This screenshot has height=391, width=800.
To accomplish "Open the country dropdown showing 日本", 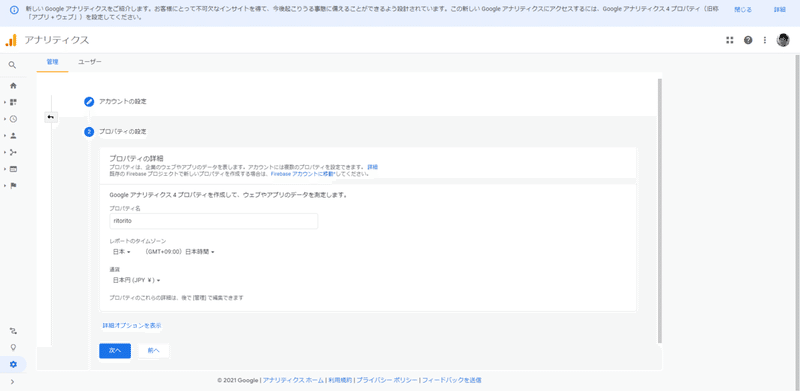I will click(x=122, y=252).
